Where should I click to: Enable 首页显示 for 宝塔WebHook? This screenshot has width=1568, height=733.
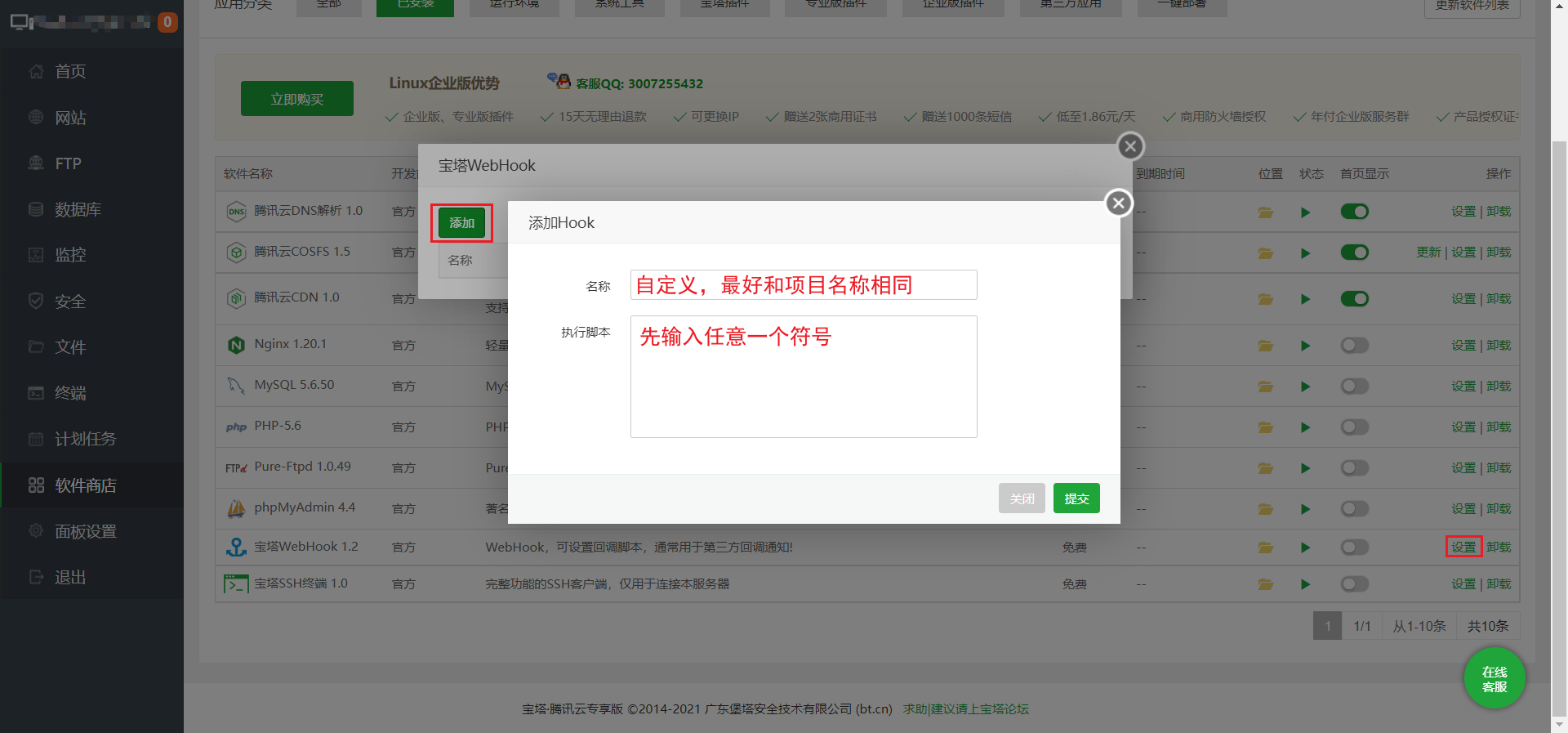click(x=1354, y=548)
